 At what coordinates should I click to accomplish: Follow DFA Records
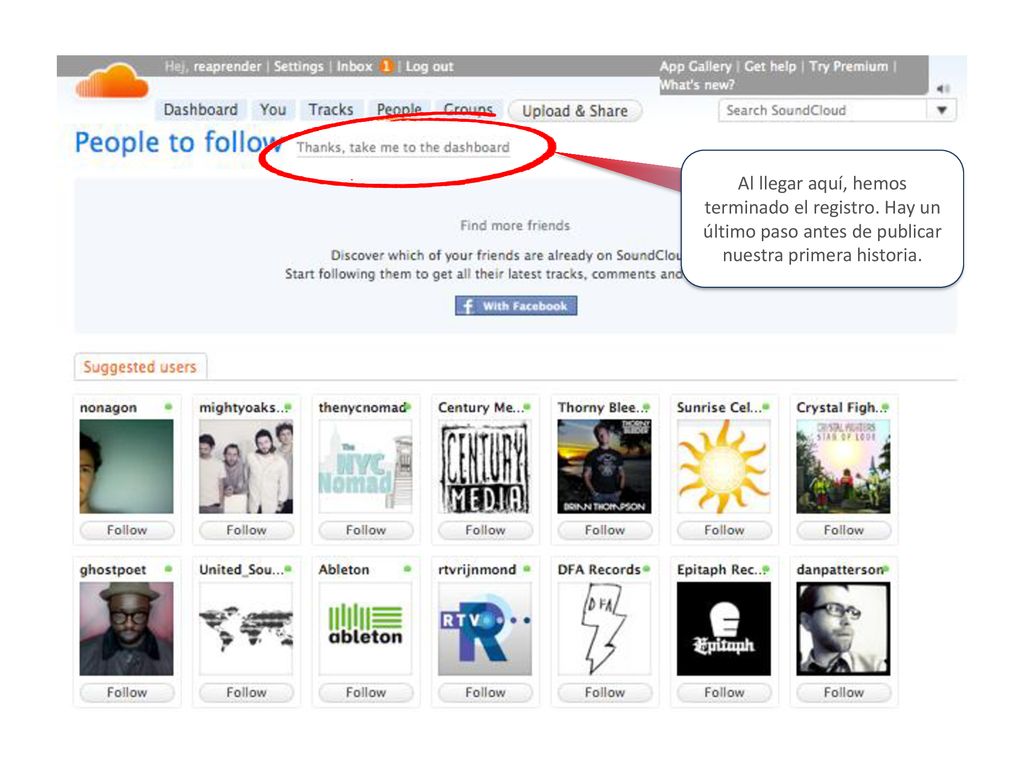605,692
